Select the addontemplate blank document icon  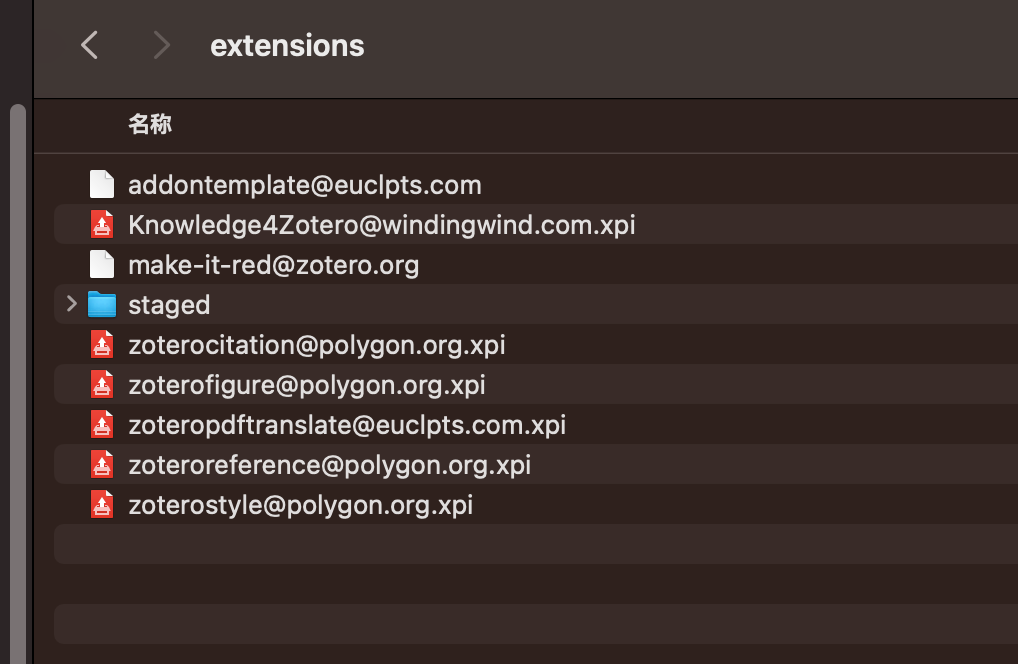[x=102, y=185]
